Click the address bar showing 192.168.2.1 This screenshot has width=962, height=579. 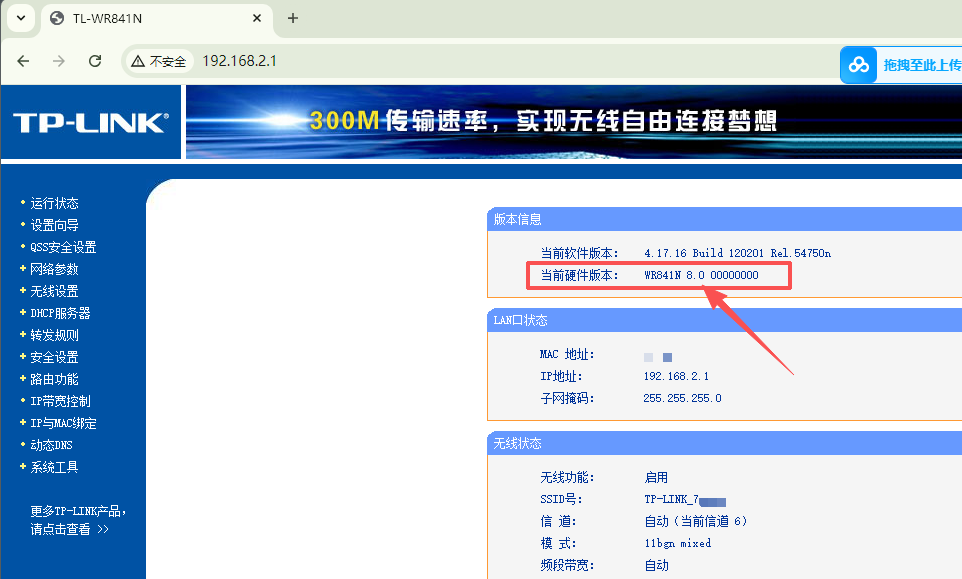click(x=239, y=61)
